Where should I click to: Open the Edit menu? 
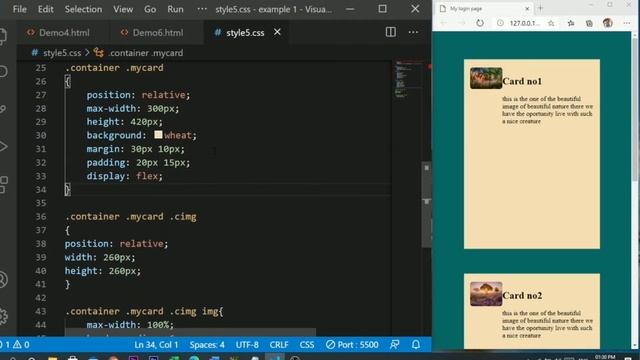click(45, 9)
